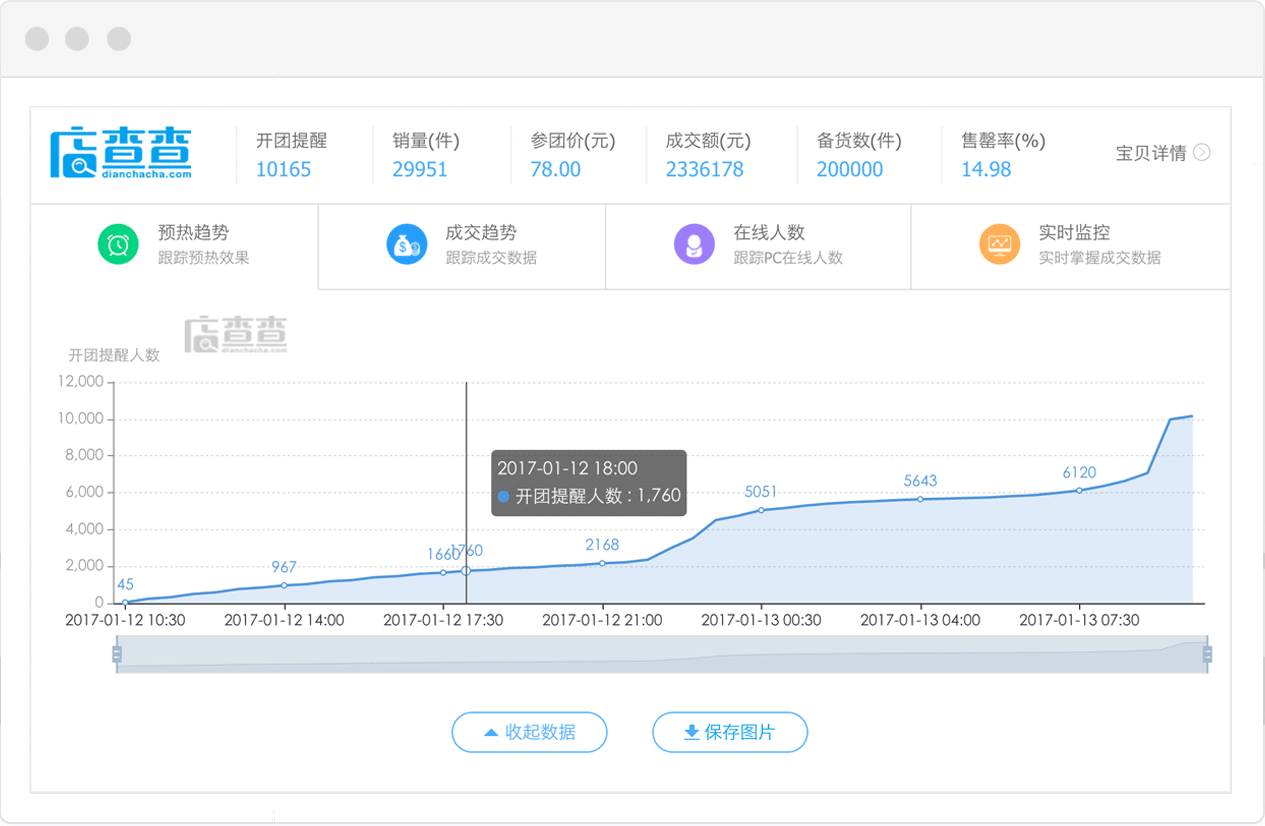Click the highlighted 1760 data point
1265x826 pixels.
point(466,570)
